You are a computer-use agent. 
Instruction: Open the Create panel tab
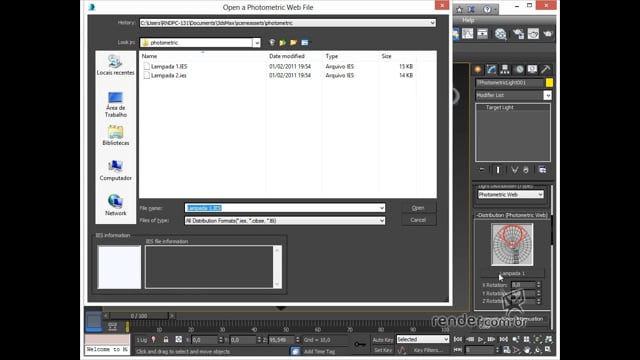pos(478,69)
